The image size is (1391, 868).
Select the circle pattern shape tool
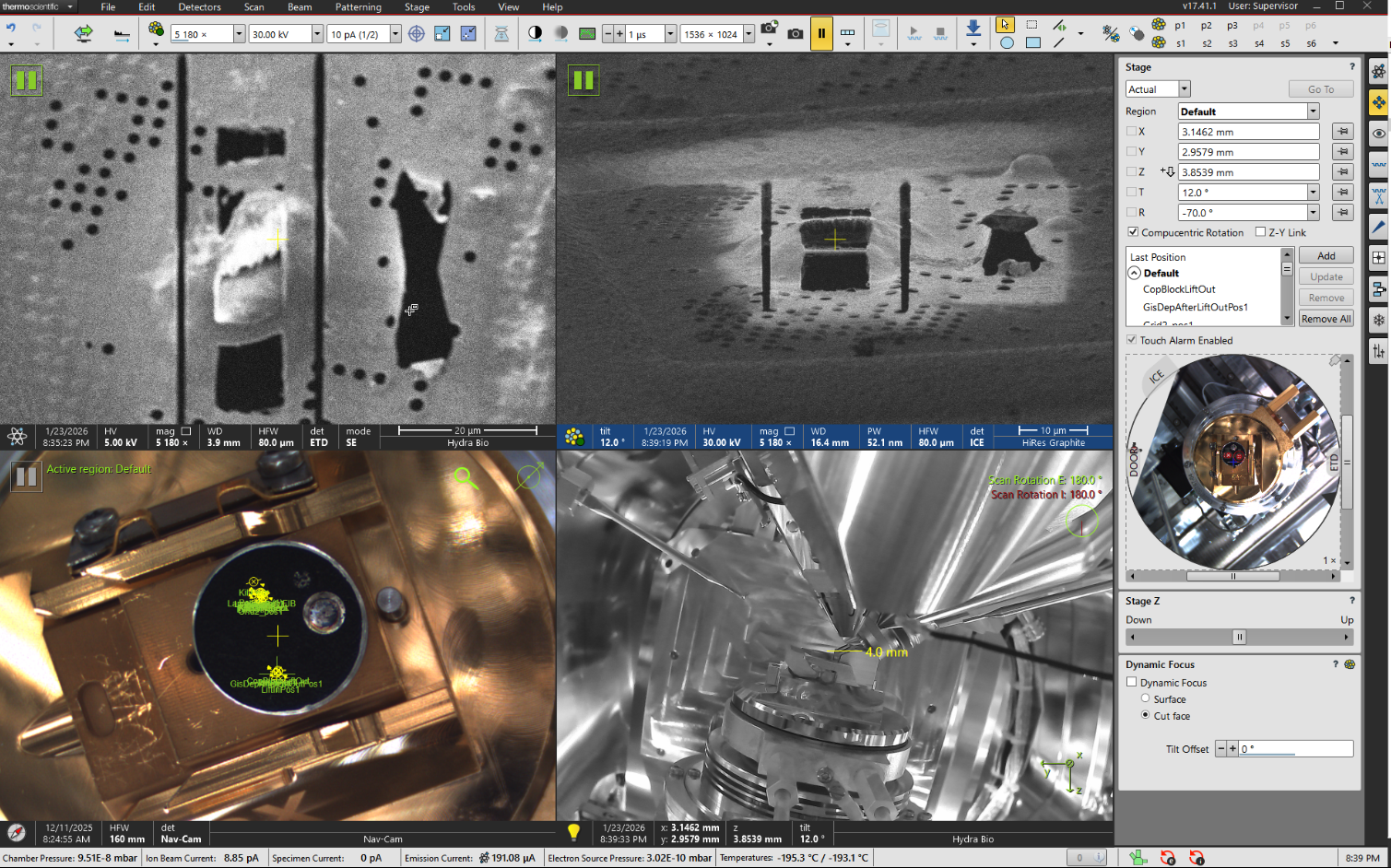[1007, 42]
